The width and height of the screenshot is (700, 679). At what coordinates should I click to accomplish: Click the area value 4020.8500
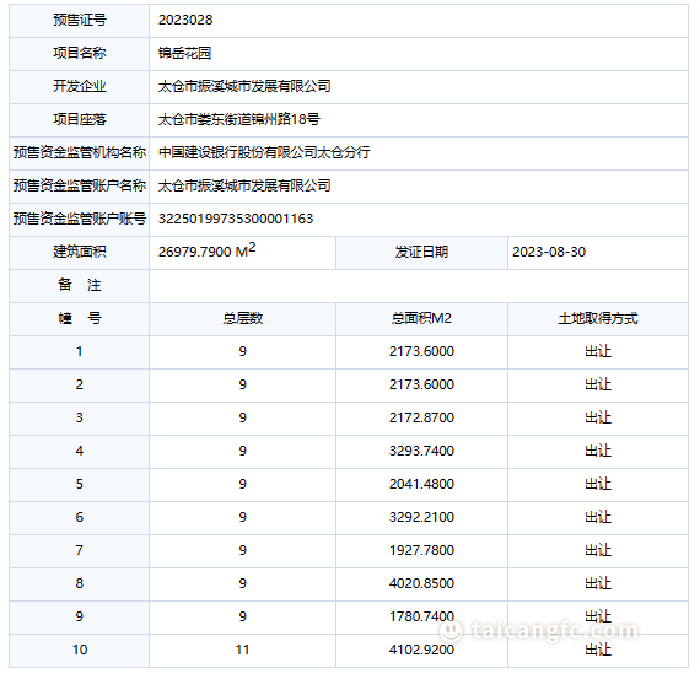pyautogui.click(x=421, y=583)
